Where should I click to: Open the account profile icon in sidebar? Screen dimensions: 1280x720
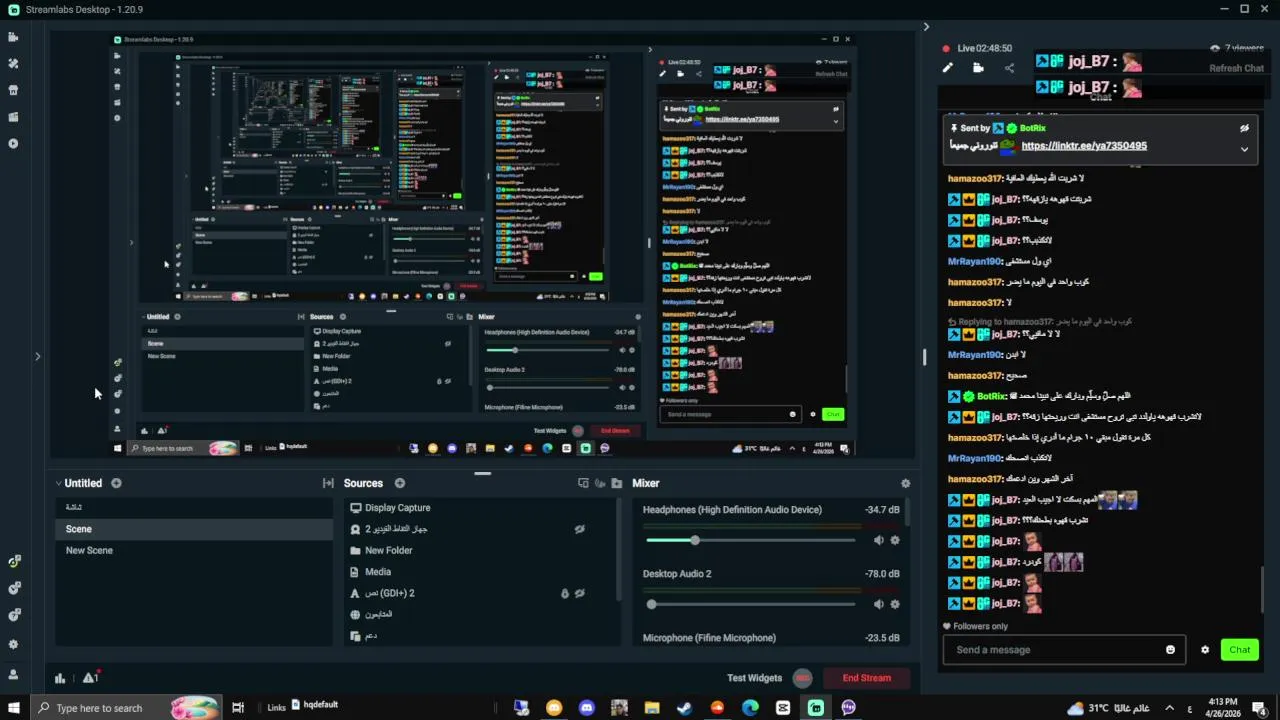click(x=13, y=674)
